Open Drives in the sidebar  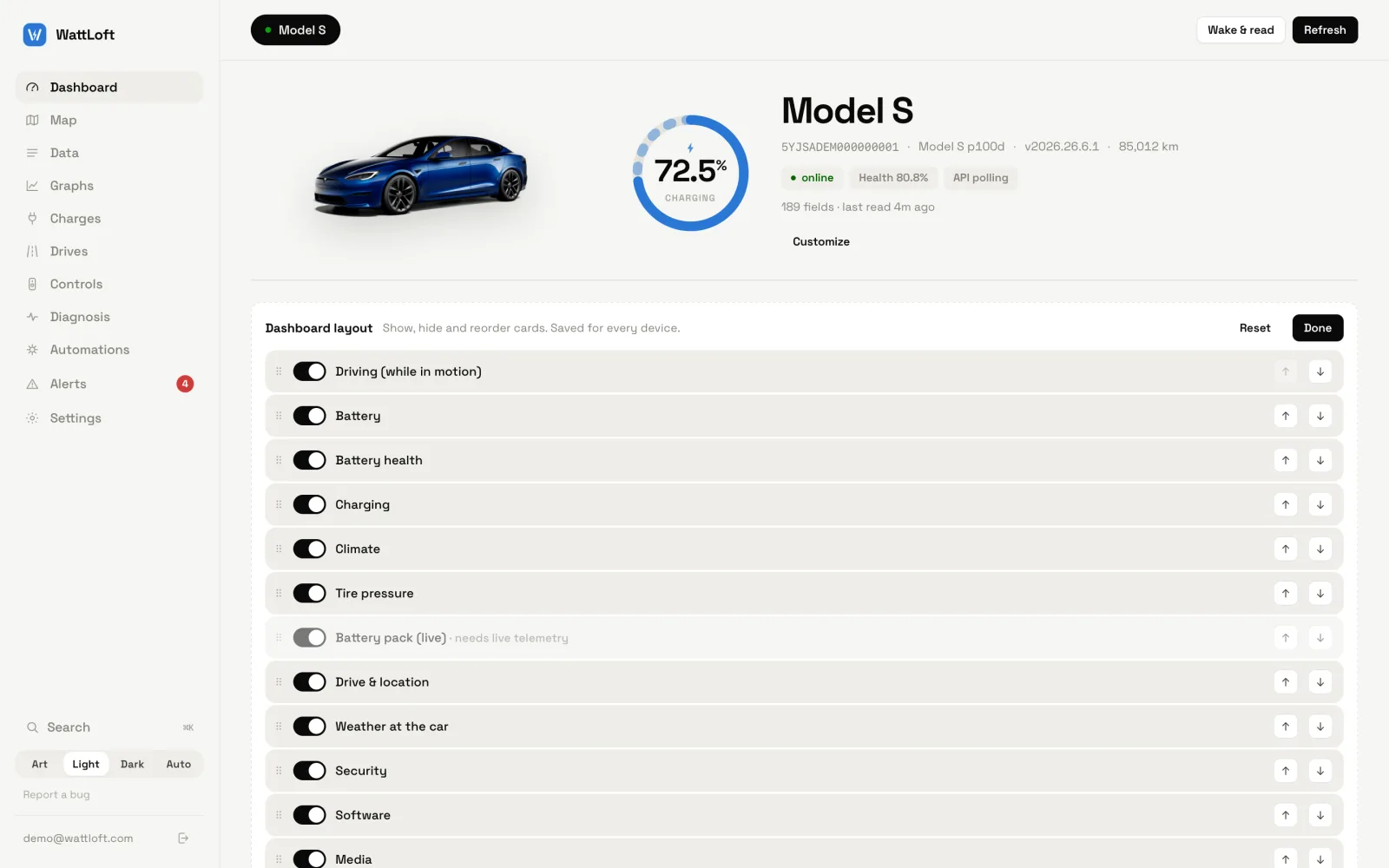pos(109,252)
